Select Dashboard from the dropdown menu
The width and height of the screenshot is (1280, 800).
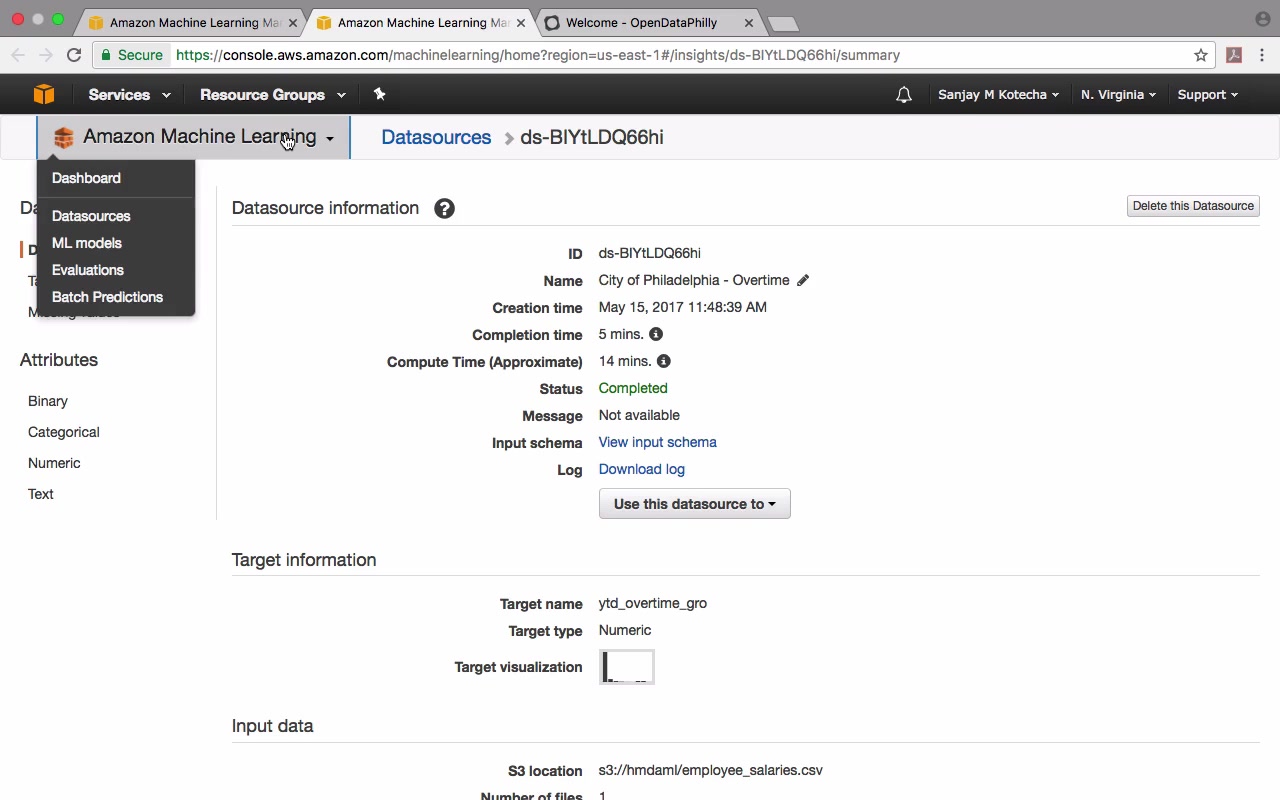(x=86, y=178)
